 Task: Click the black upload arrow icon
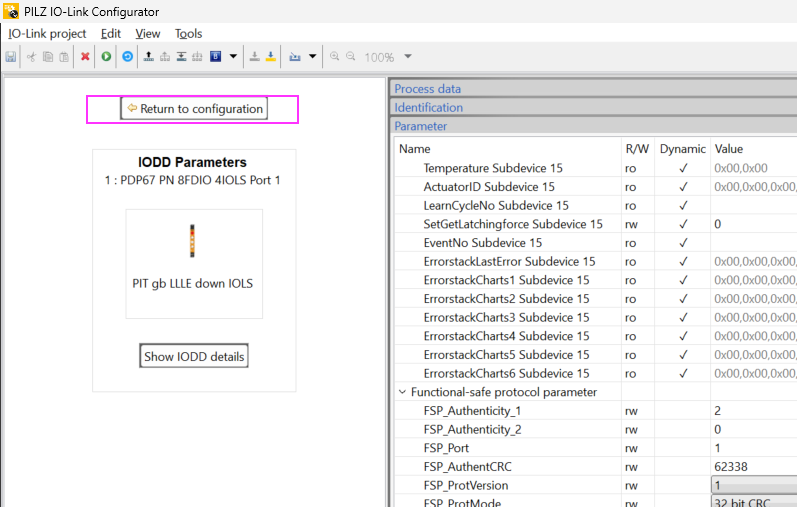(148, 56)
